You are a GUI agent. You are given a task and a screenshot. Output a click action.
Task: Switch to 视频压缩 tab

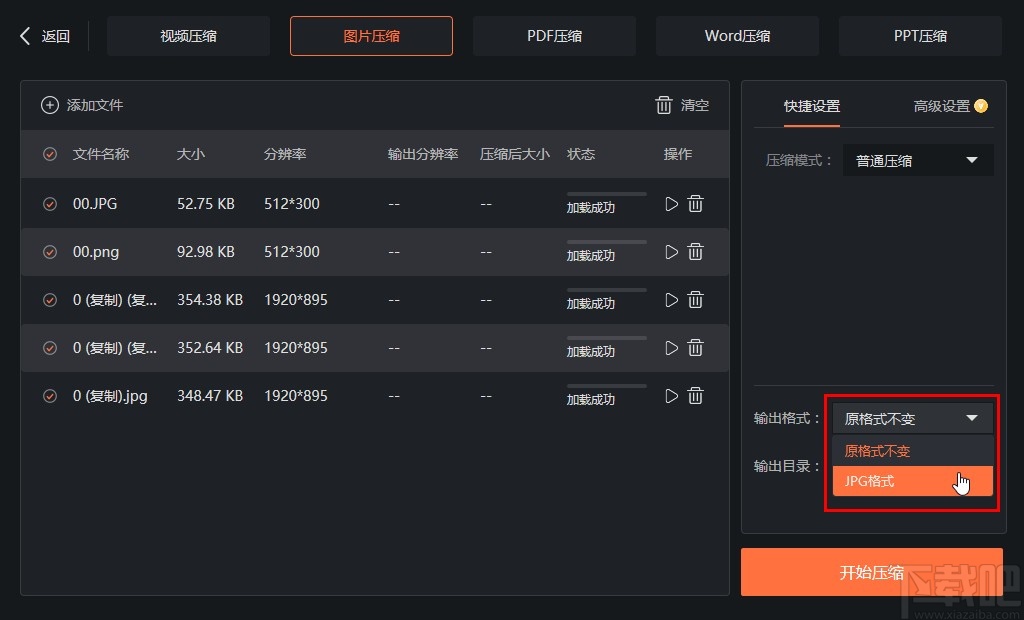coord(188,36)
